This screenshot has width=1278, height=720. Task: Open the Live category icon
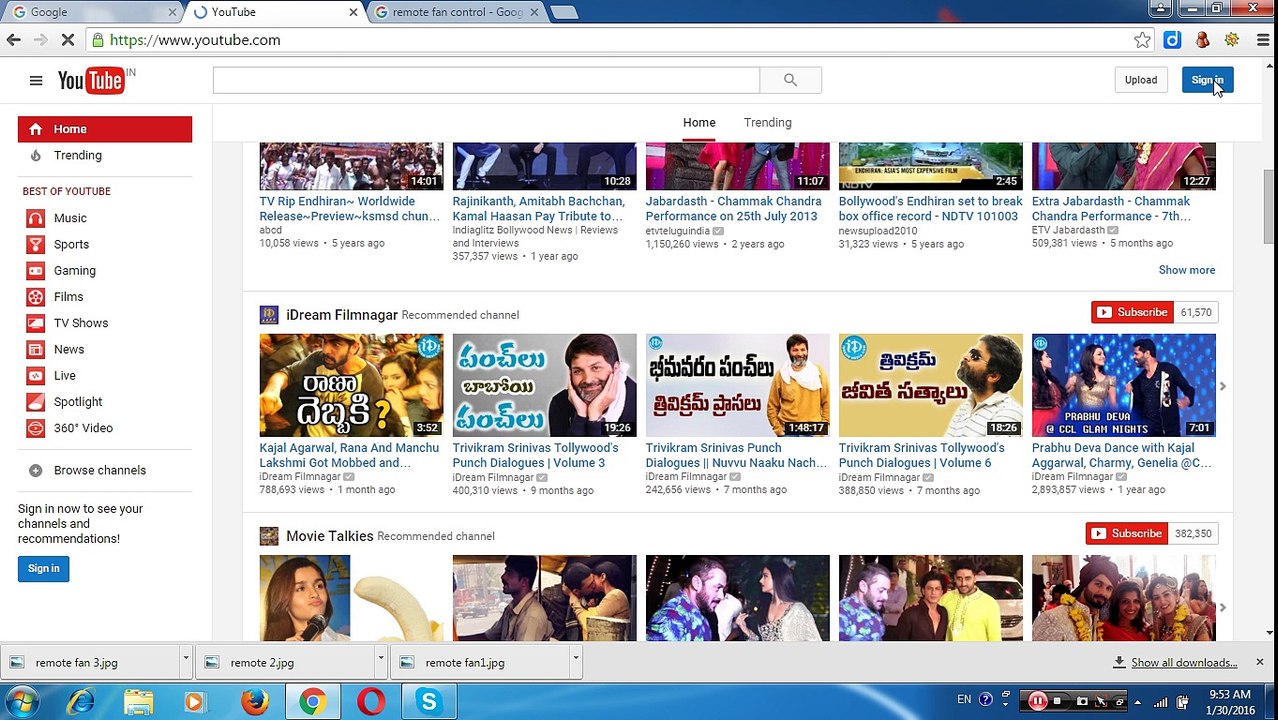[36, 376]
